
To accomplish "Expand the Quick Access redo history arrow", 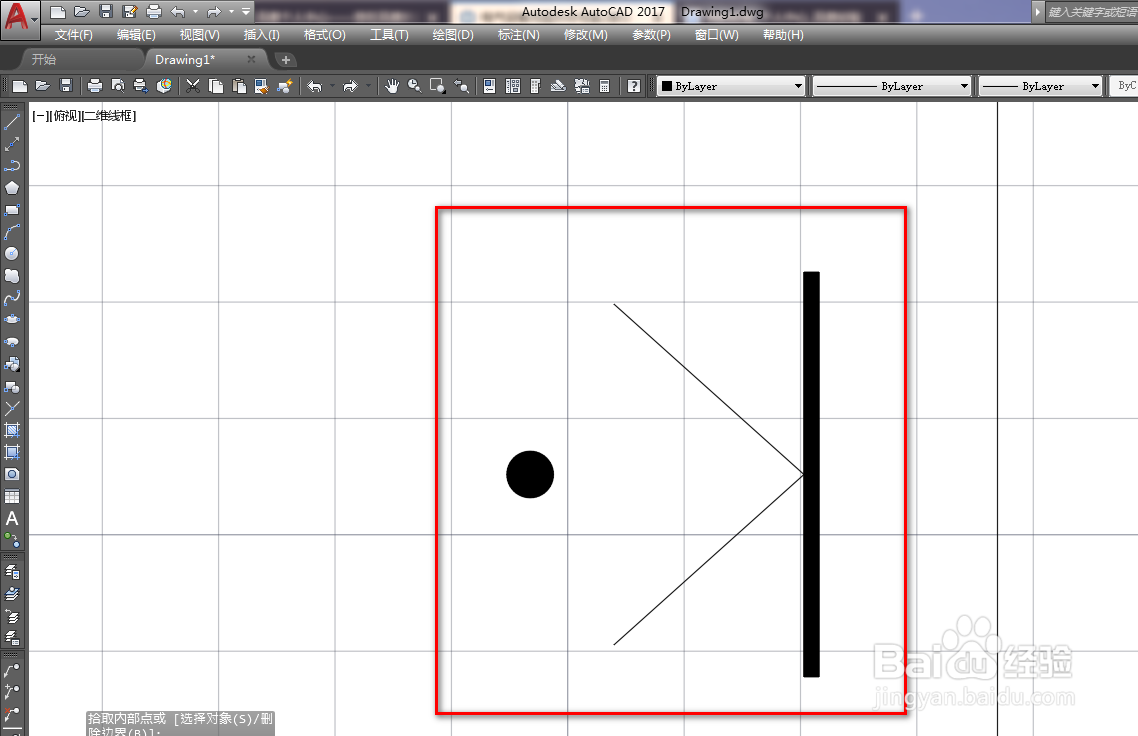I will (232, 12).
